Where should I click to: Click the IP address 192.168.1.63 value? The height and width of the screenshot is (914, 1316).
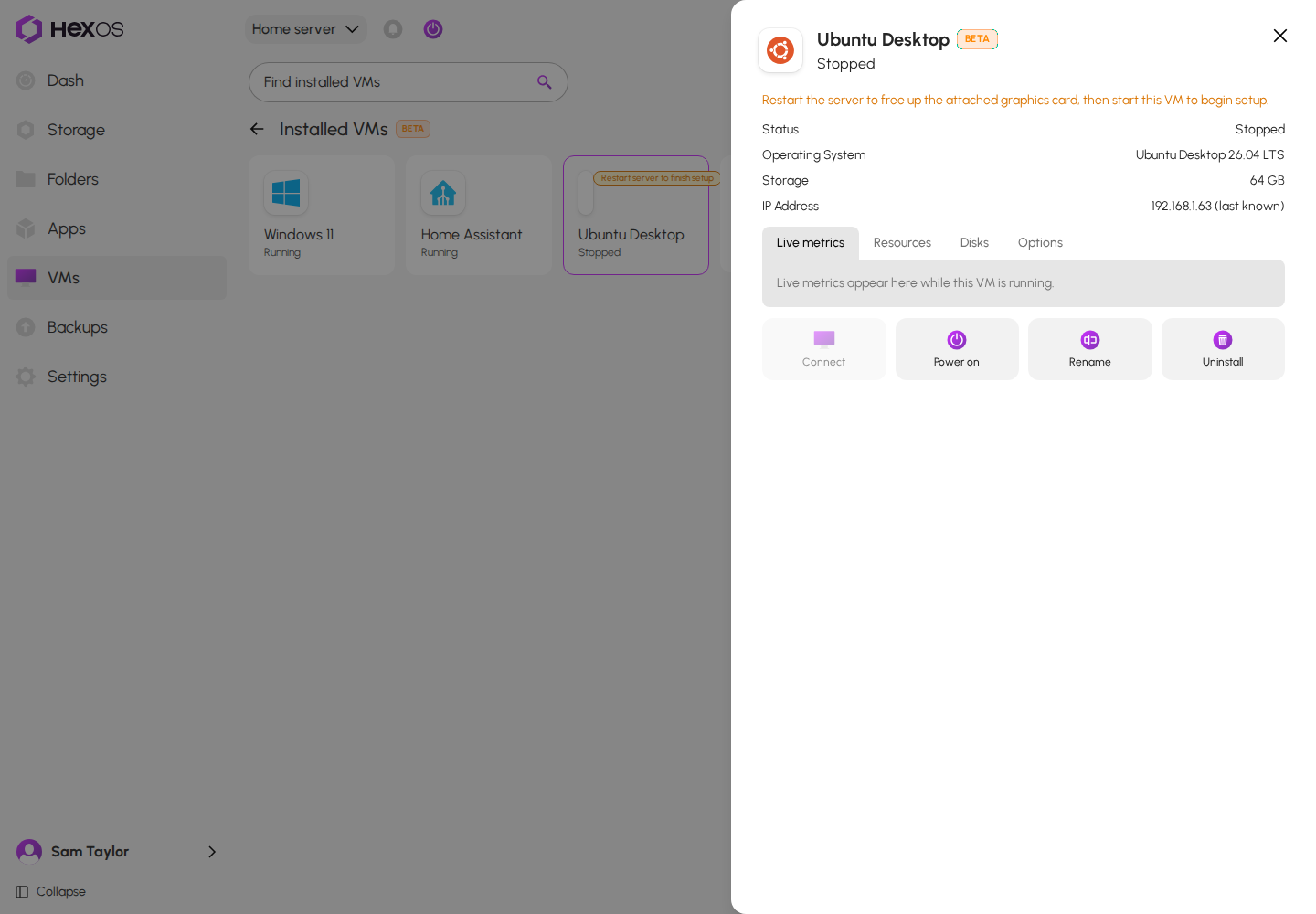click(x=1217, y=206)
